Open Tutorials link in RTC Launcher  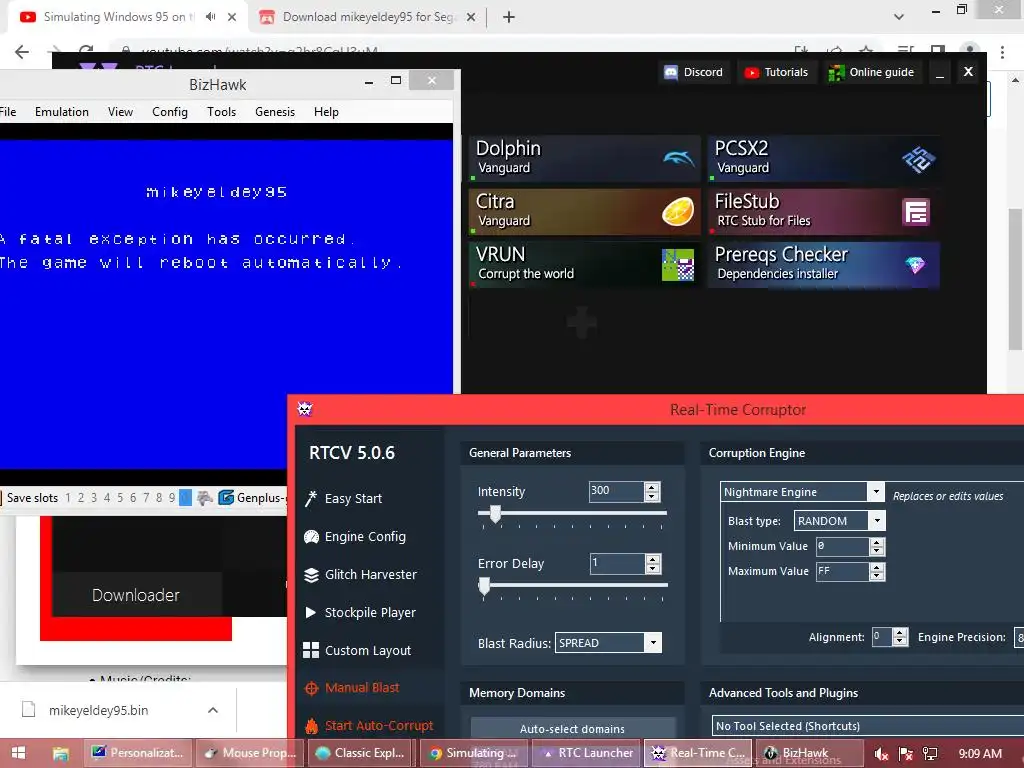(777, 72)
